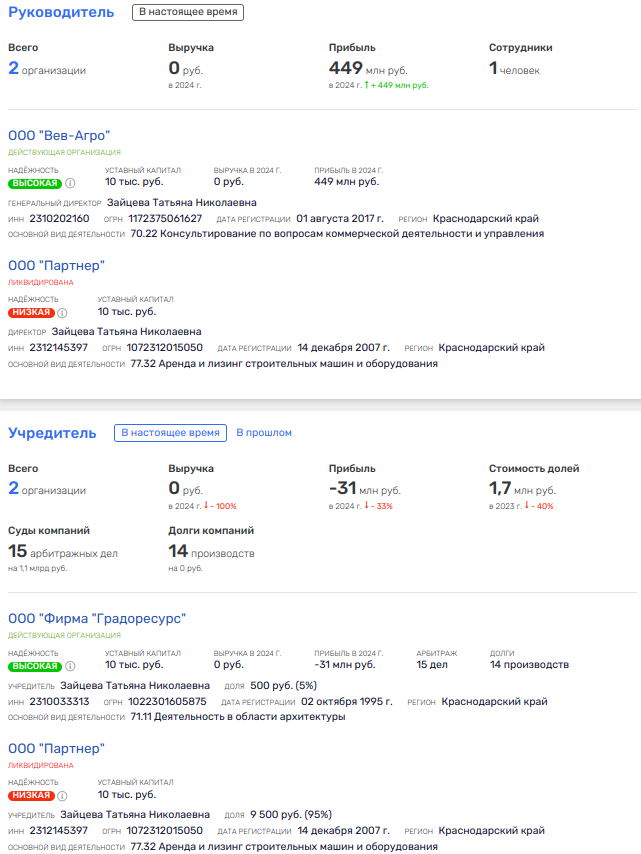Screen dimensions: 641x854
Task: Switch to 'В прошлом' founder tab
Action: point(264,432)
